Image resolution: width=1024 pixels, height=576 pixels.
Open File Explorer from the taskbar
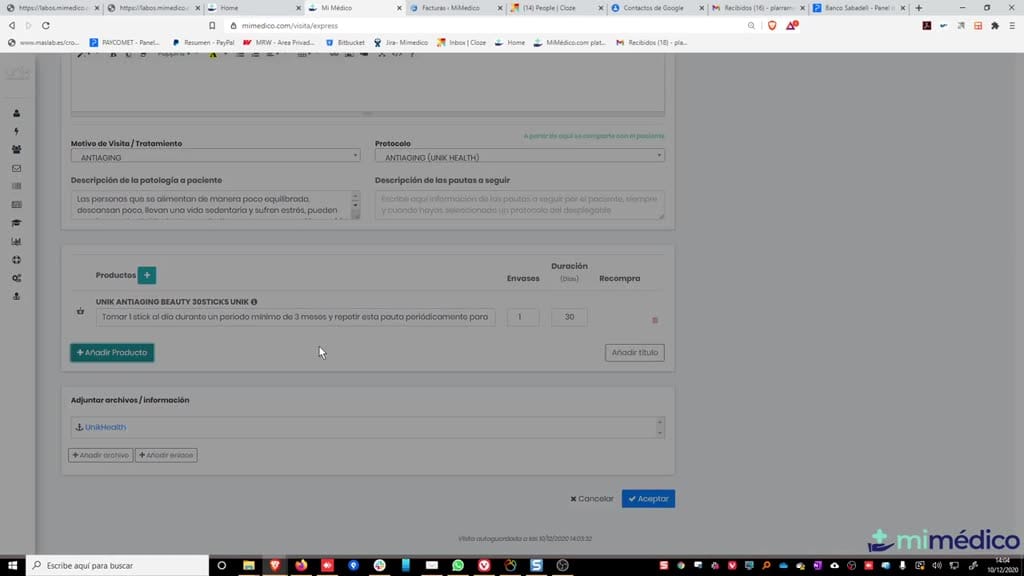point(249,565)
